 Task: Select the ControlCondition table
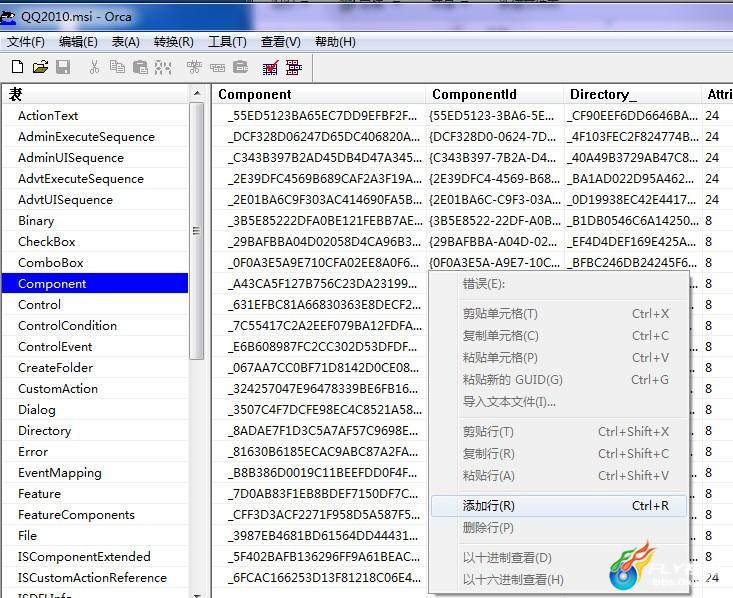tap(96, 325)
